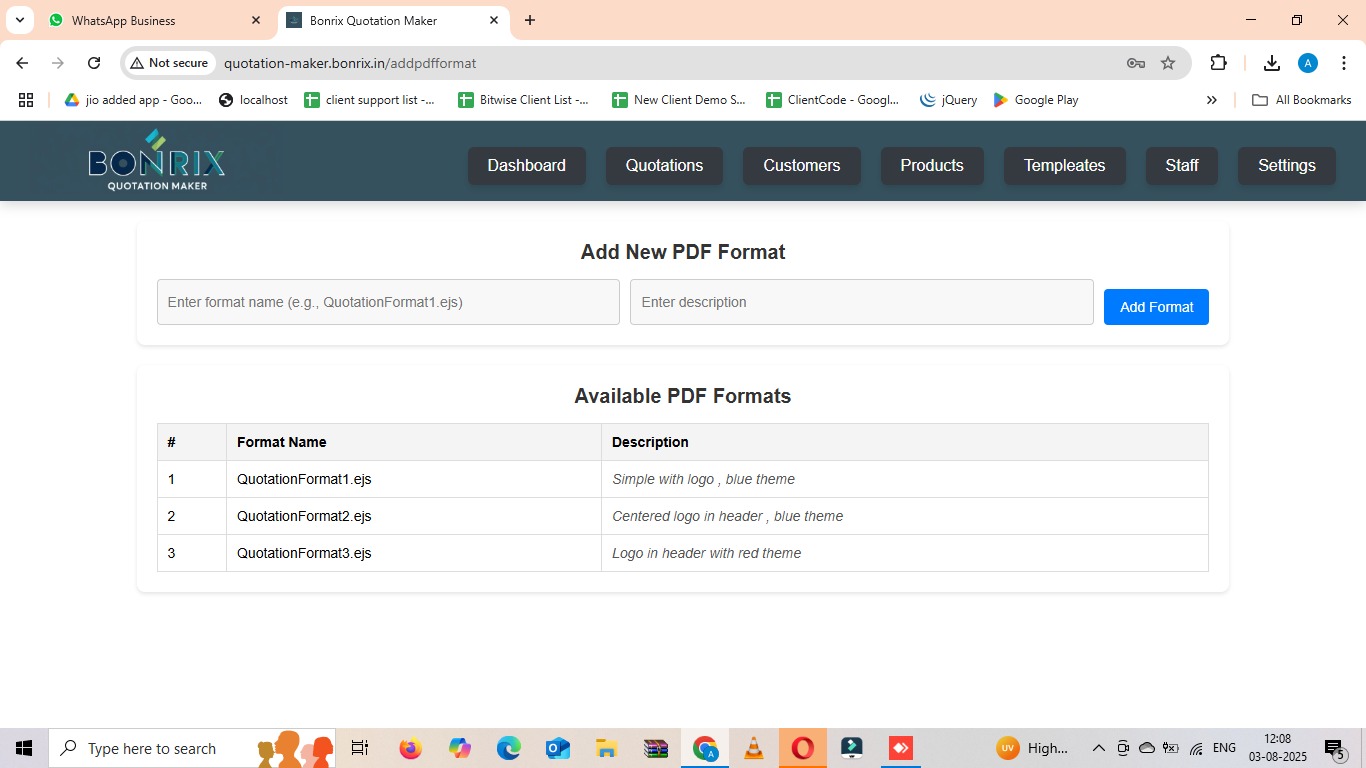1366x768 pixels.
Task: Open Chrome downloads icon
Action: (1271, 63)
